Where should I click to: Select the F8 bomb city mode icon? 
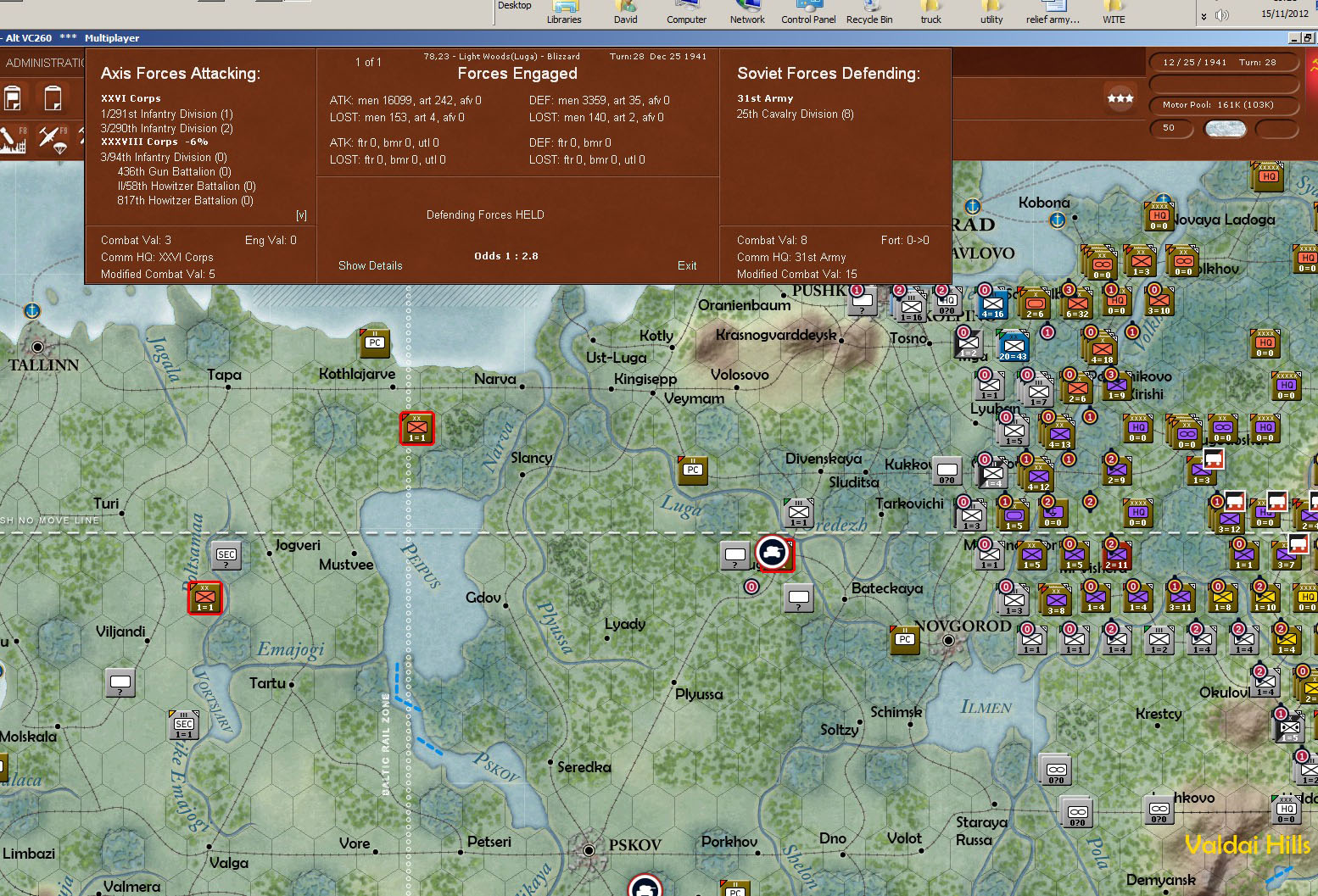point(14,140)
